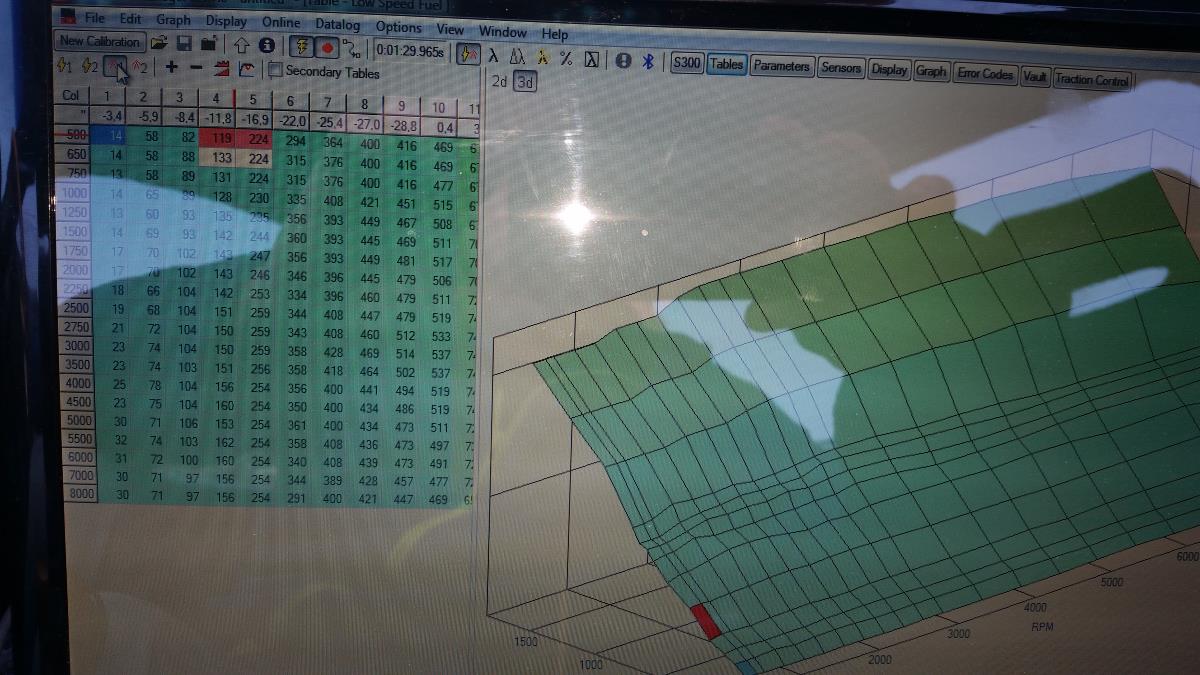Open the Traction Control tab
The image size is (1200, 675).
point(1091,80)
